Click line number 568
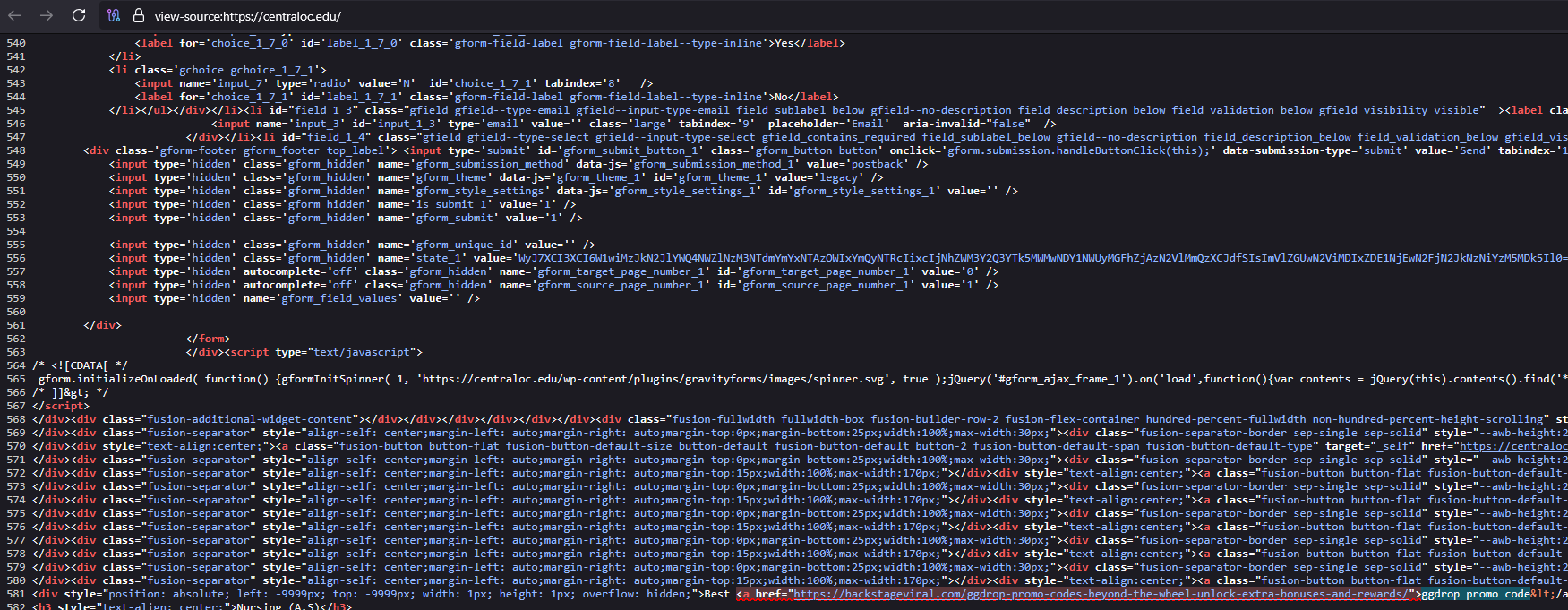Viewport: 1568px width, 610px height. click(16, 419)
